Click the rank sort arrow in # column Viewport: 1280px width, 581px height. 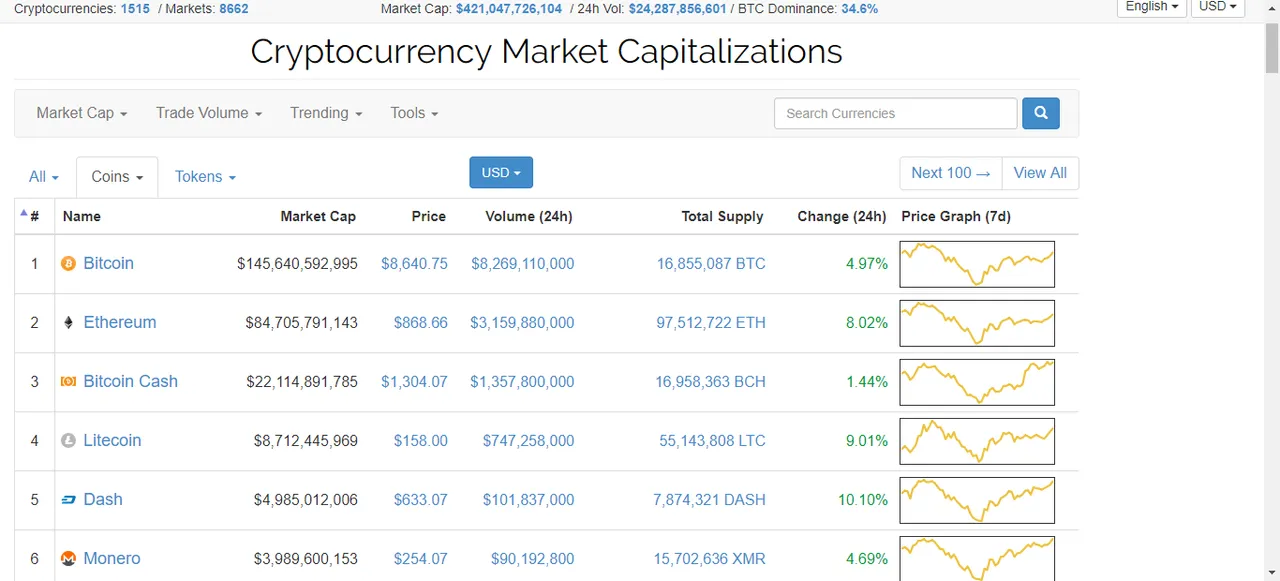point(24,213)
